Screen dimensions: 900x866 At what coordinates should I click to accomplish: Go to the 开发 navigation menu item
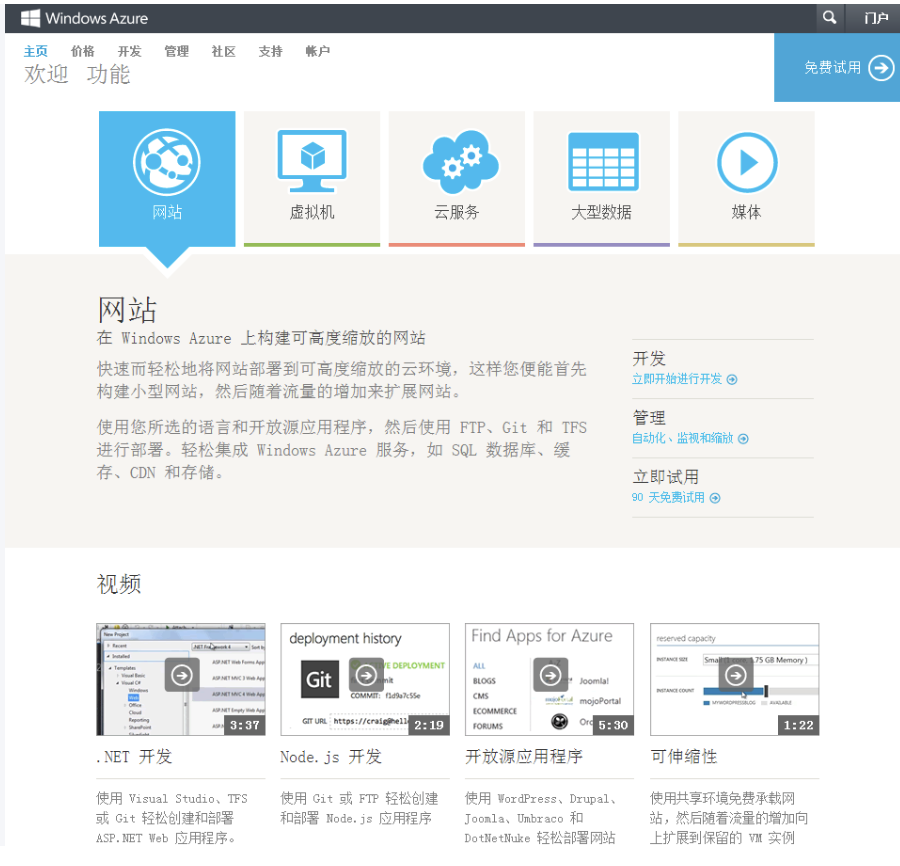tap(129, 51)
